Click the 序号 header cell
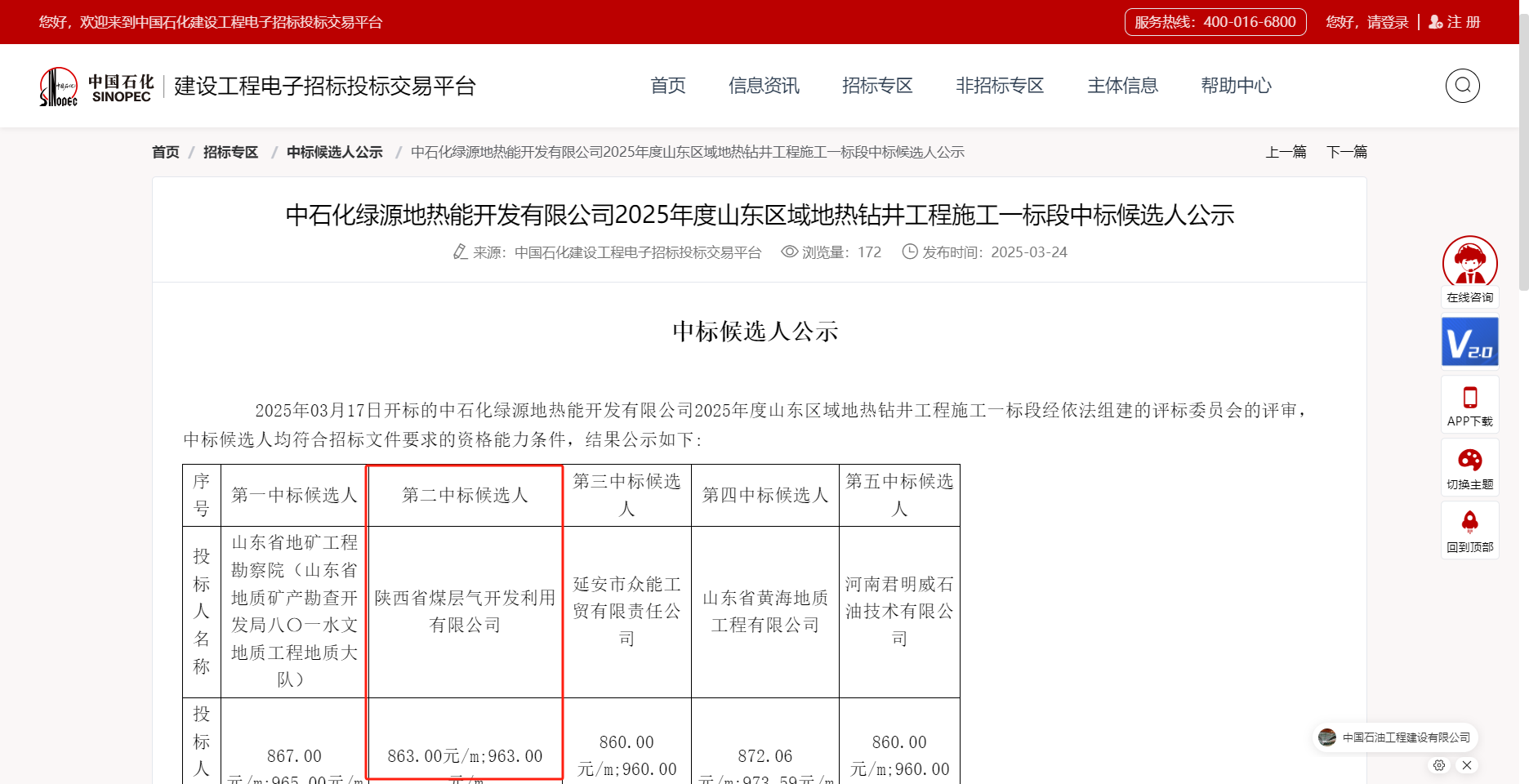Screen dimensions: 1529x784 click(202, 495)
